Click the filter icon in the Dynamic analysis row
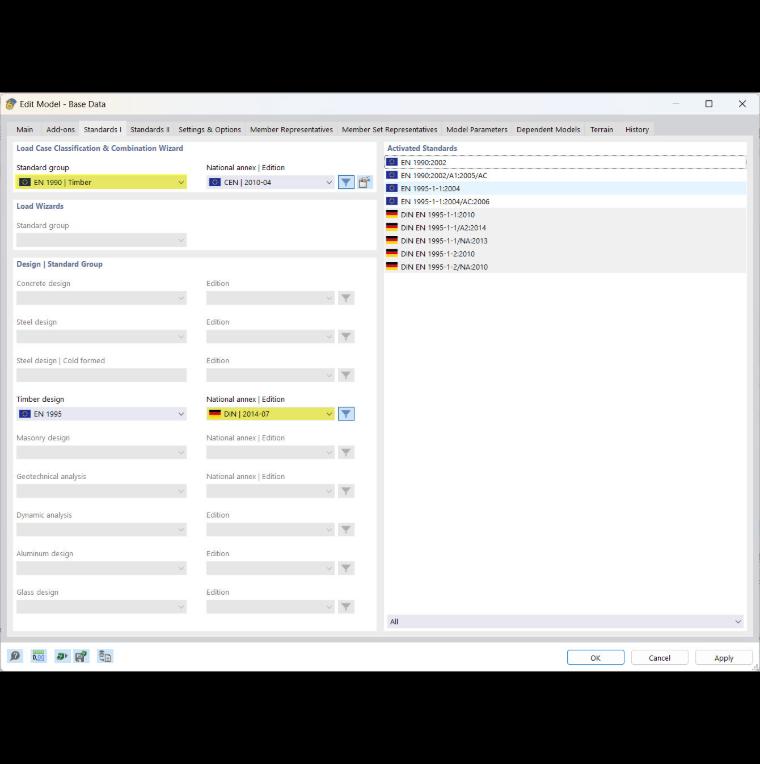The height and width of the screenshot is (764, 760). click(x=346, y=529)
